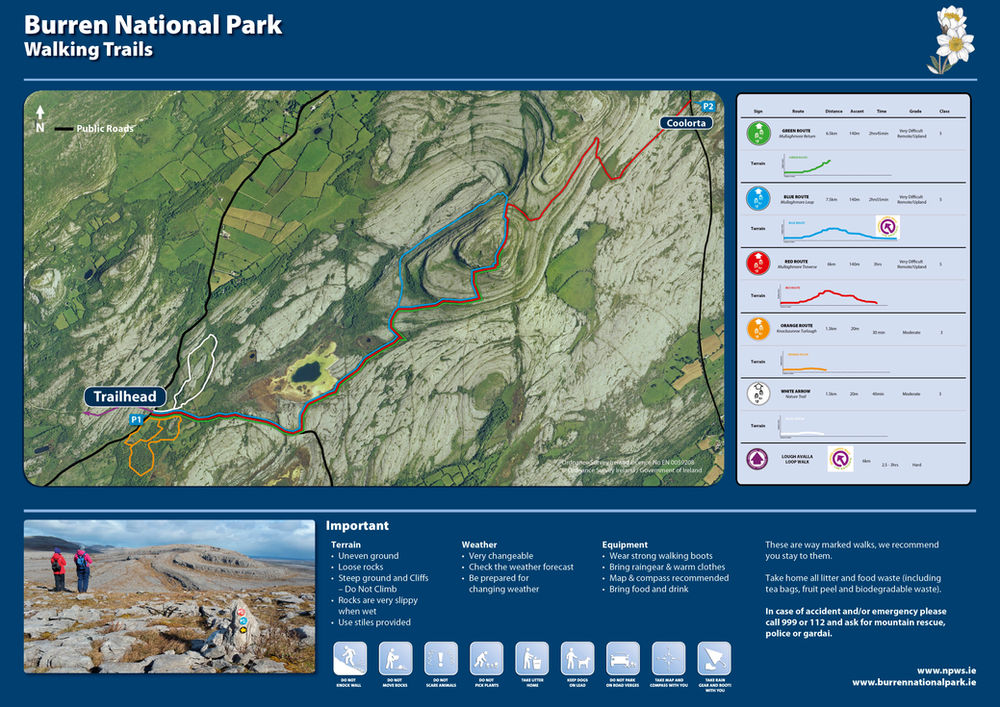
Task: Select the Do Not Park On Road Verges icon
Action: pos(622,660)
